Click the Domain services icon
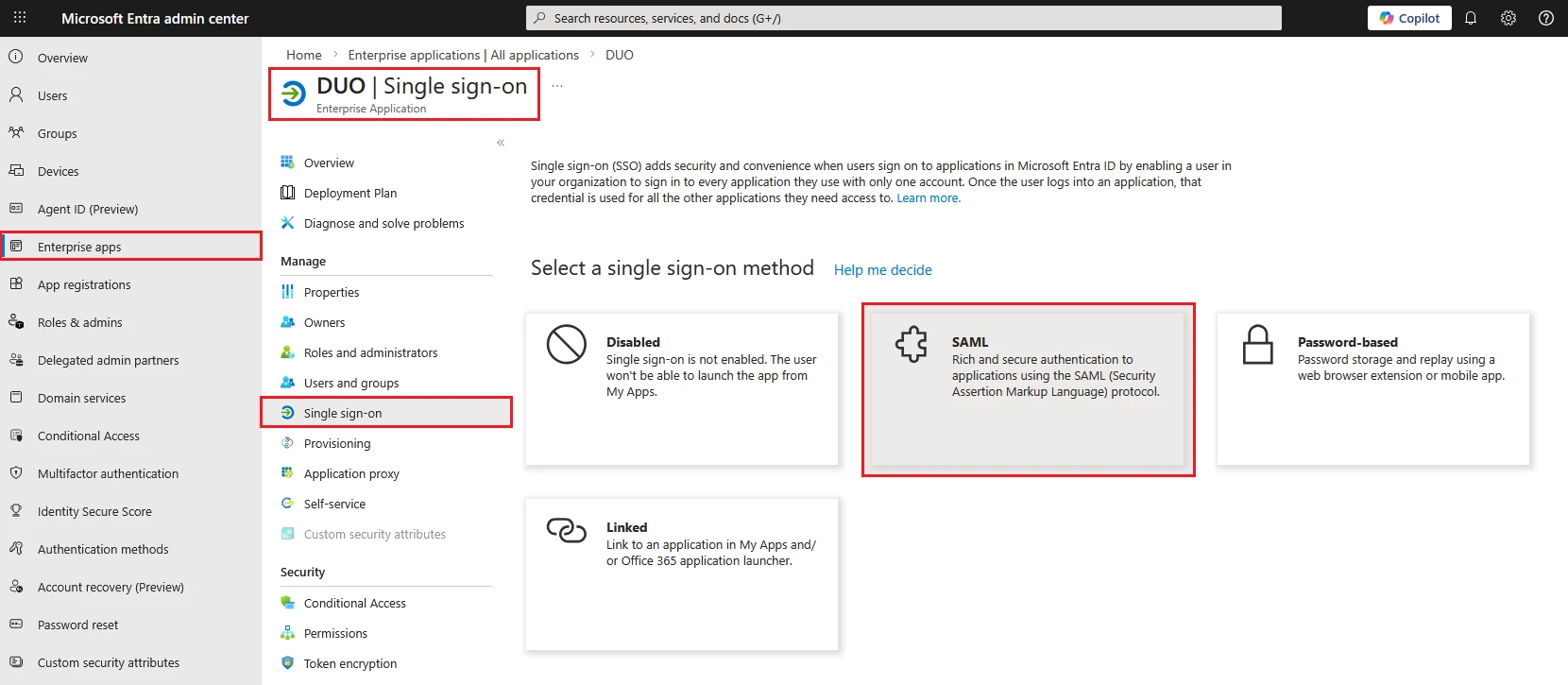 (16, 397)
